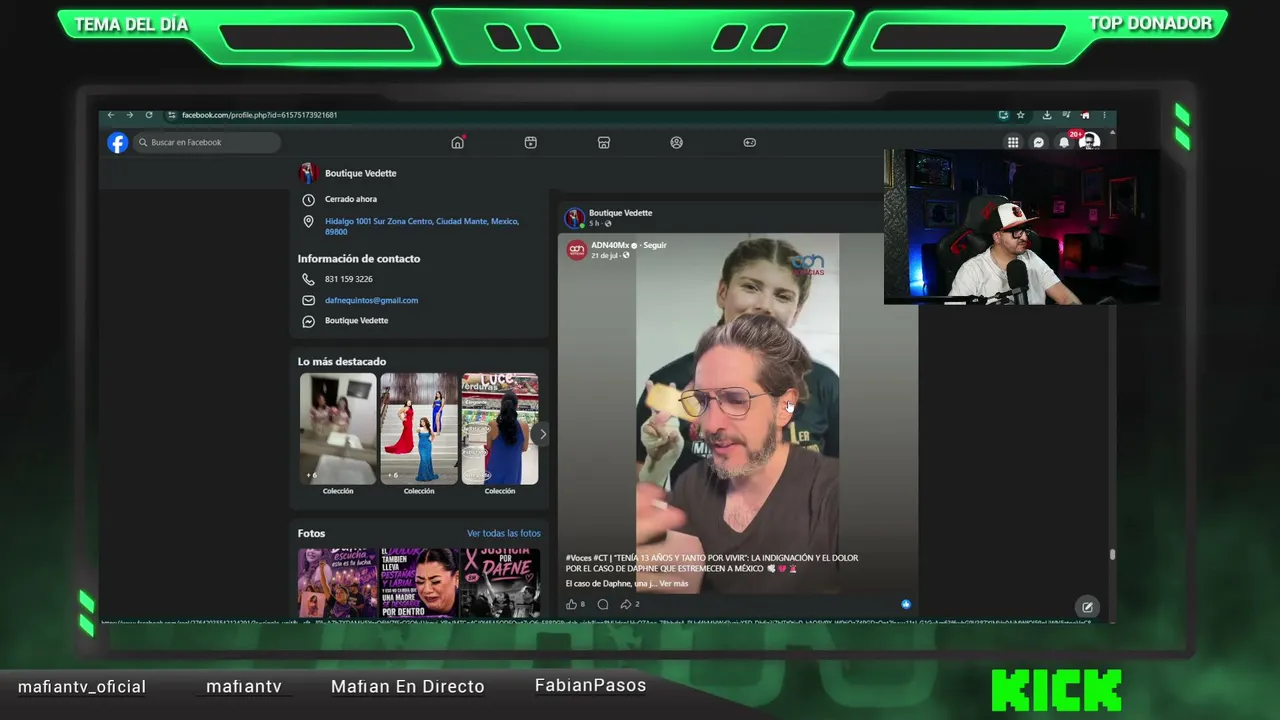Open the Facebook Reels/Video tab
Image resolution: width=1280 pixels, height=720 pixels.
(531, 142)
